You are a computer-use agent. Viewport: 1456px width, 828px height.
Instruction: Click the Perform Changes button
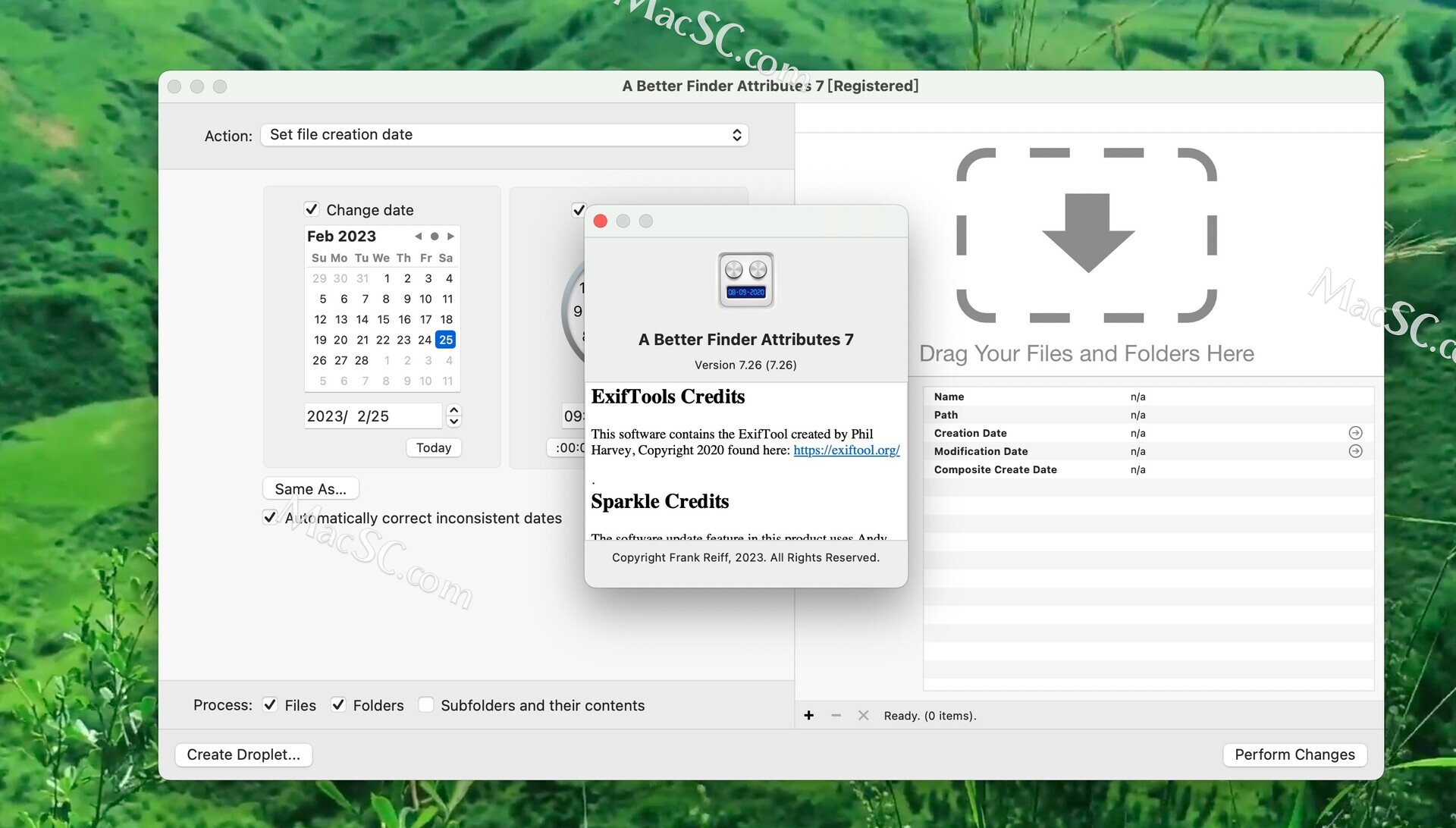pyautogui.click(x=1294, y=754)
